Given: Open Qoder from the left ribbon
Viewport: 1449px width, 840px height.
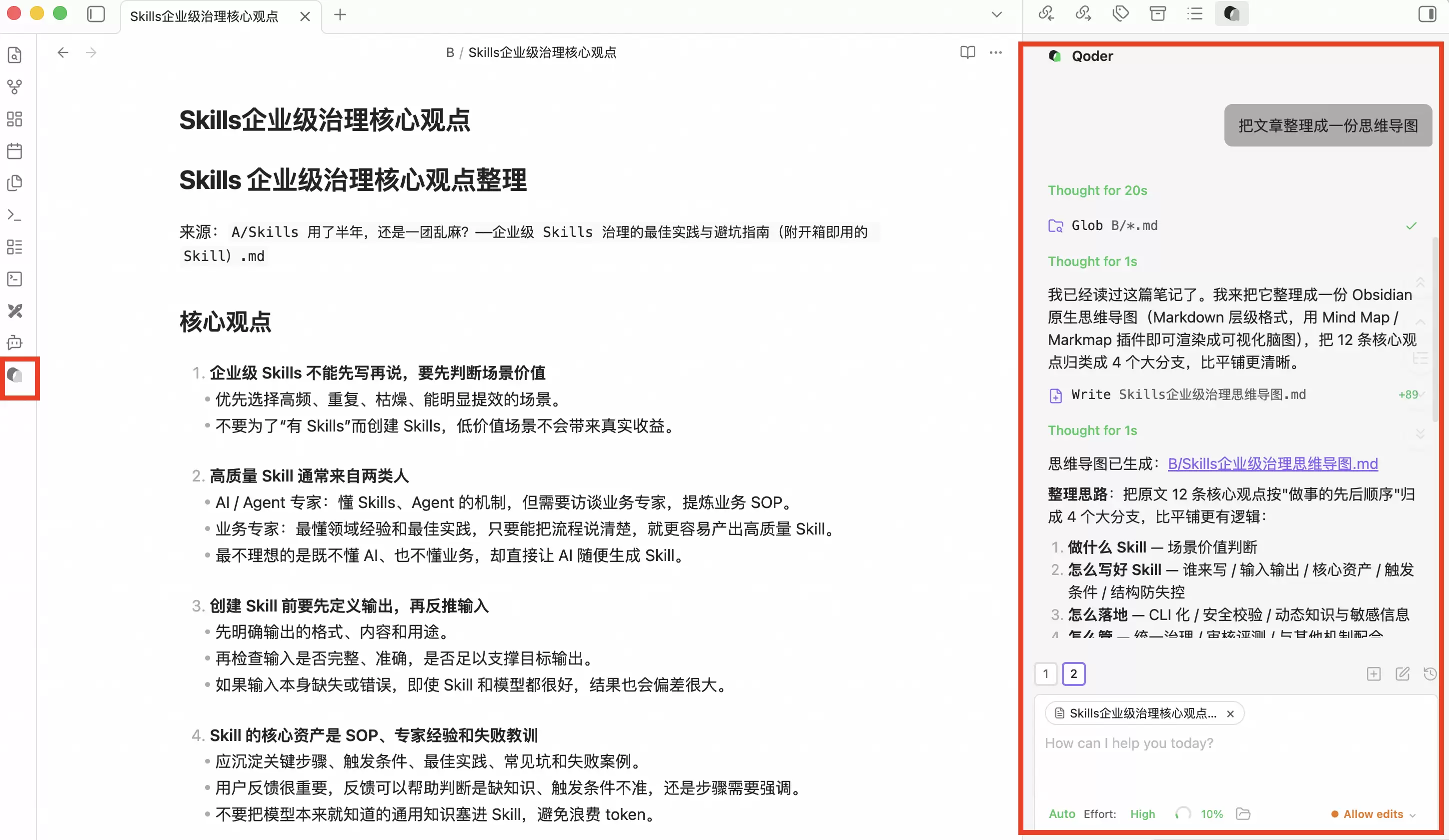Looking at the screenshot, I should [x=15, y=375].
